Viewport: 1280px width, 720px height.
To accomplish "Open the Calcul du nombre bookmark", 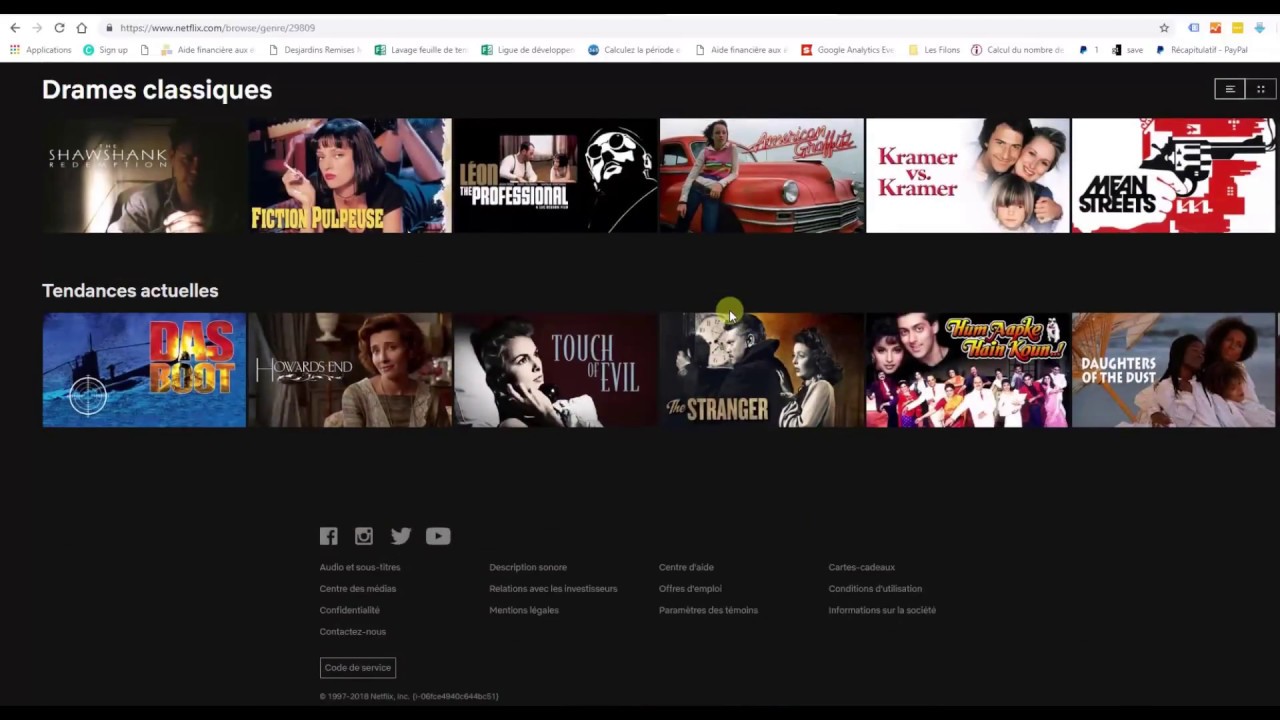I will (x=1018, y=50).
